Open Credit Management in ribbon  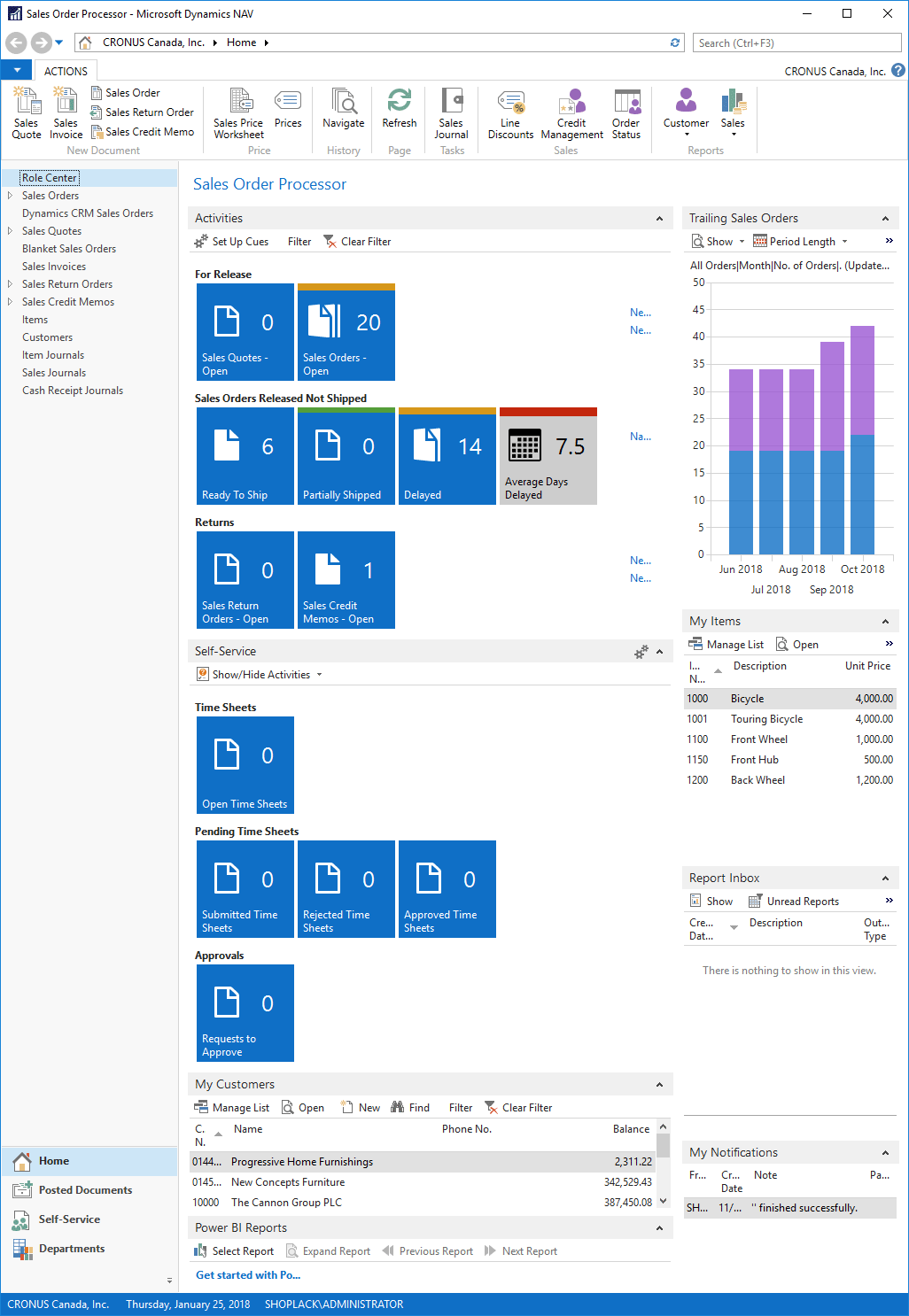[x=572, y=113]
